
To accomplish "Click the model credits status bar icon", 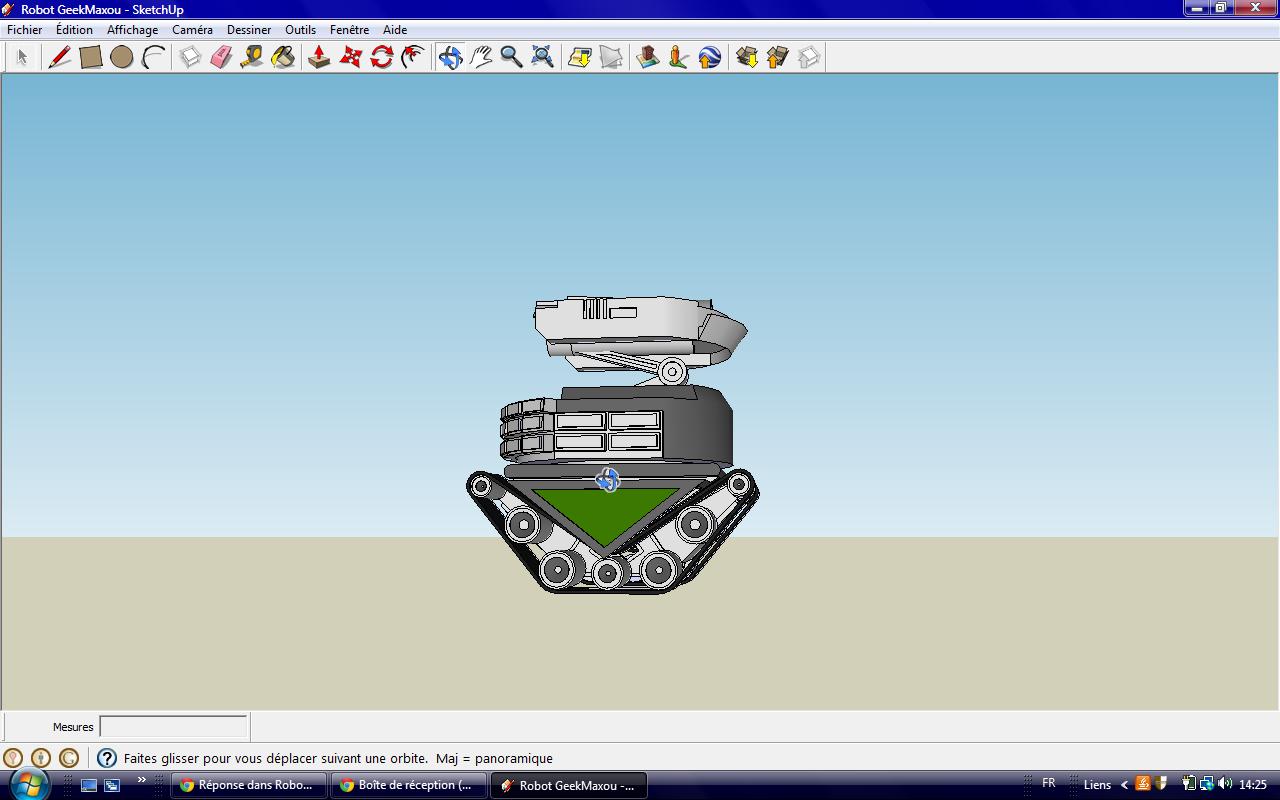I will [x=41, y=758].
